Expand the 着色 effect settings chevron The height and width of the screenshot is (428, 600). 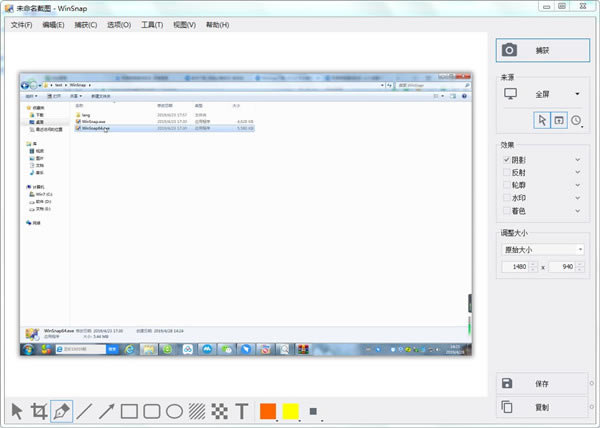point(578,211)
